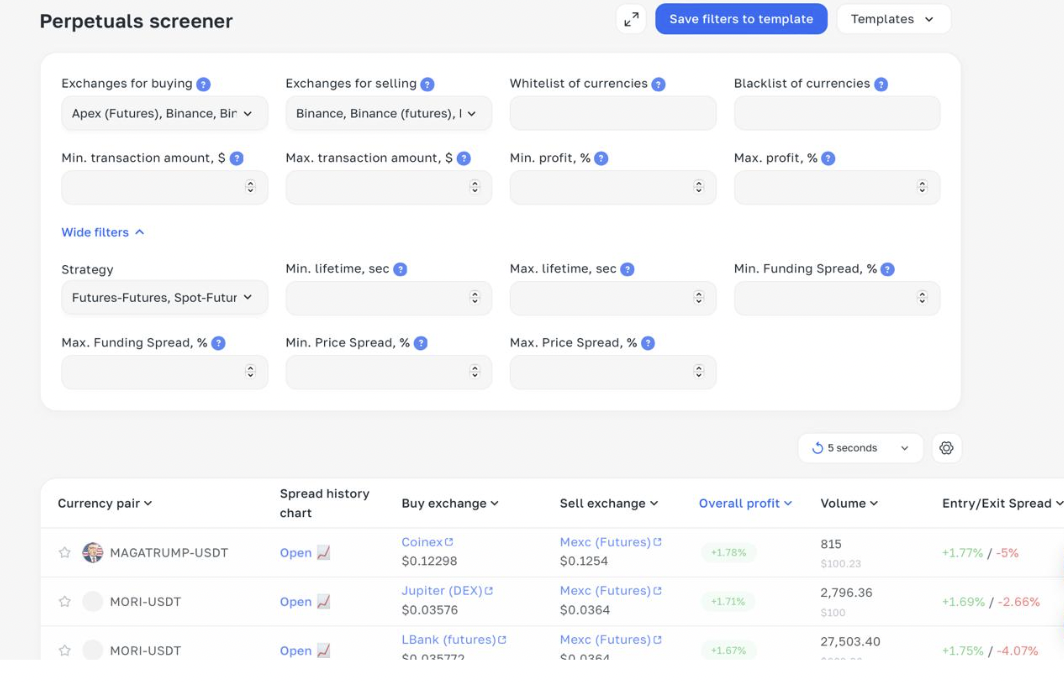This screenshot has height=682, width=1064.
Task: Open external link icon beside Coinex
Action: pos(449,542)
